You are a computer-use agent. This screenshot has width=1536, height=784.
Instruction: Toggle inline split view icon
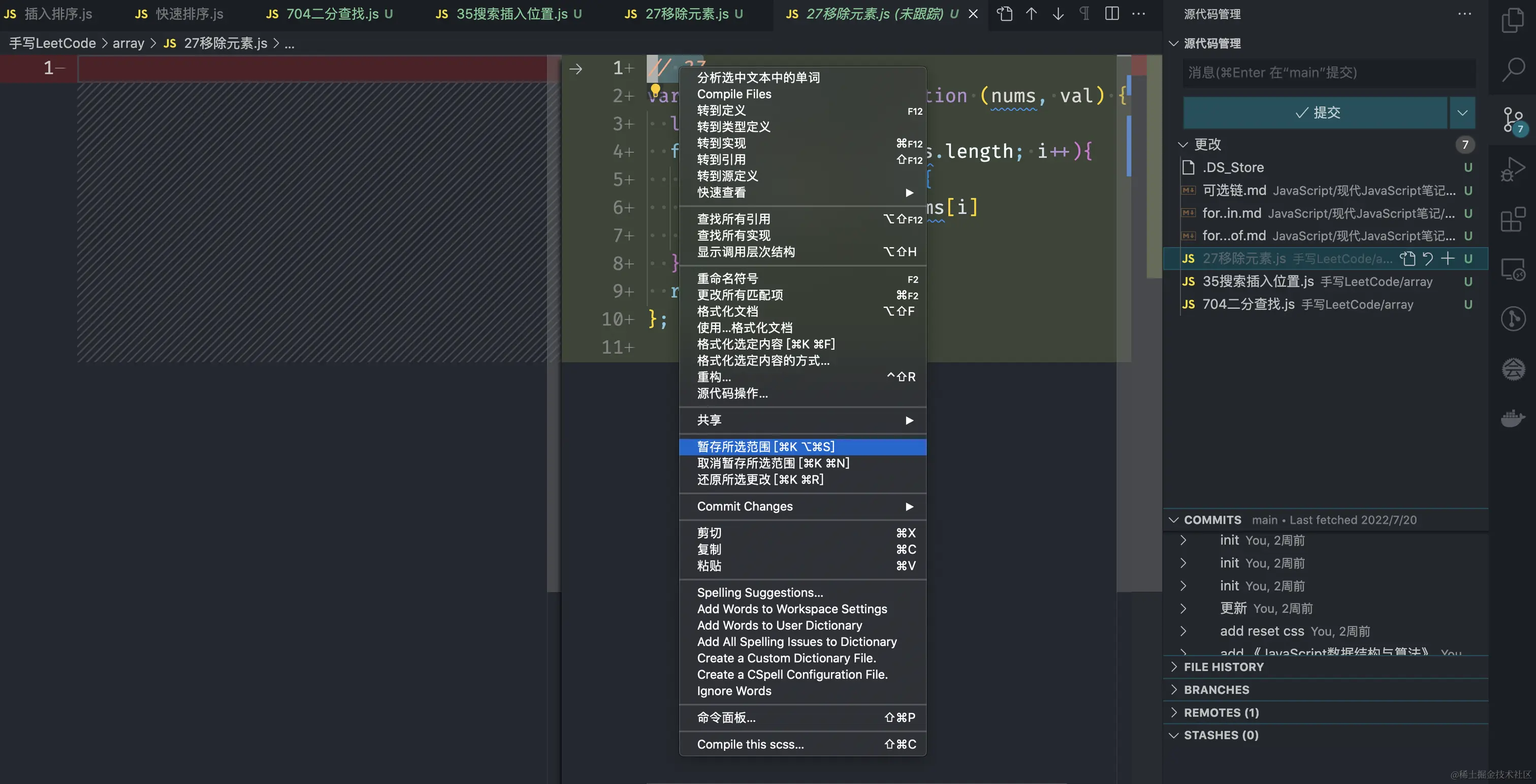1111,14
